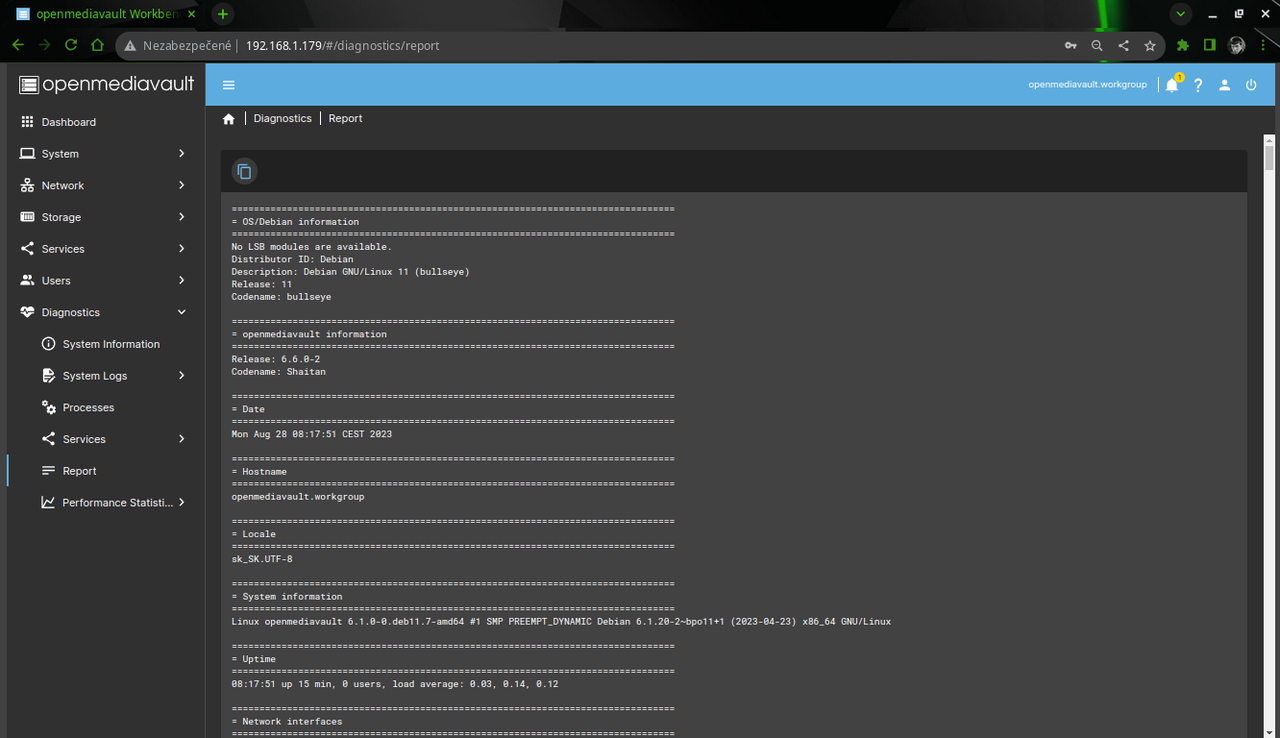Open browser extensions puzzle icon
1280x738 pixels.
coord(1183,45)
